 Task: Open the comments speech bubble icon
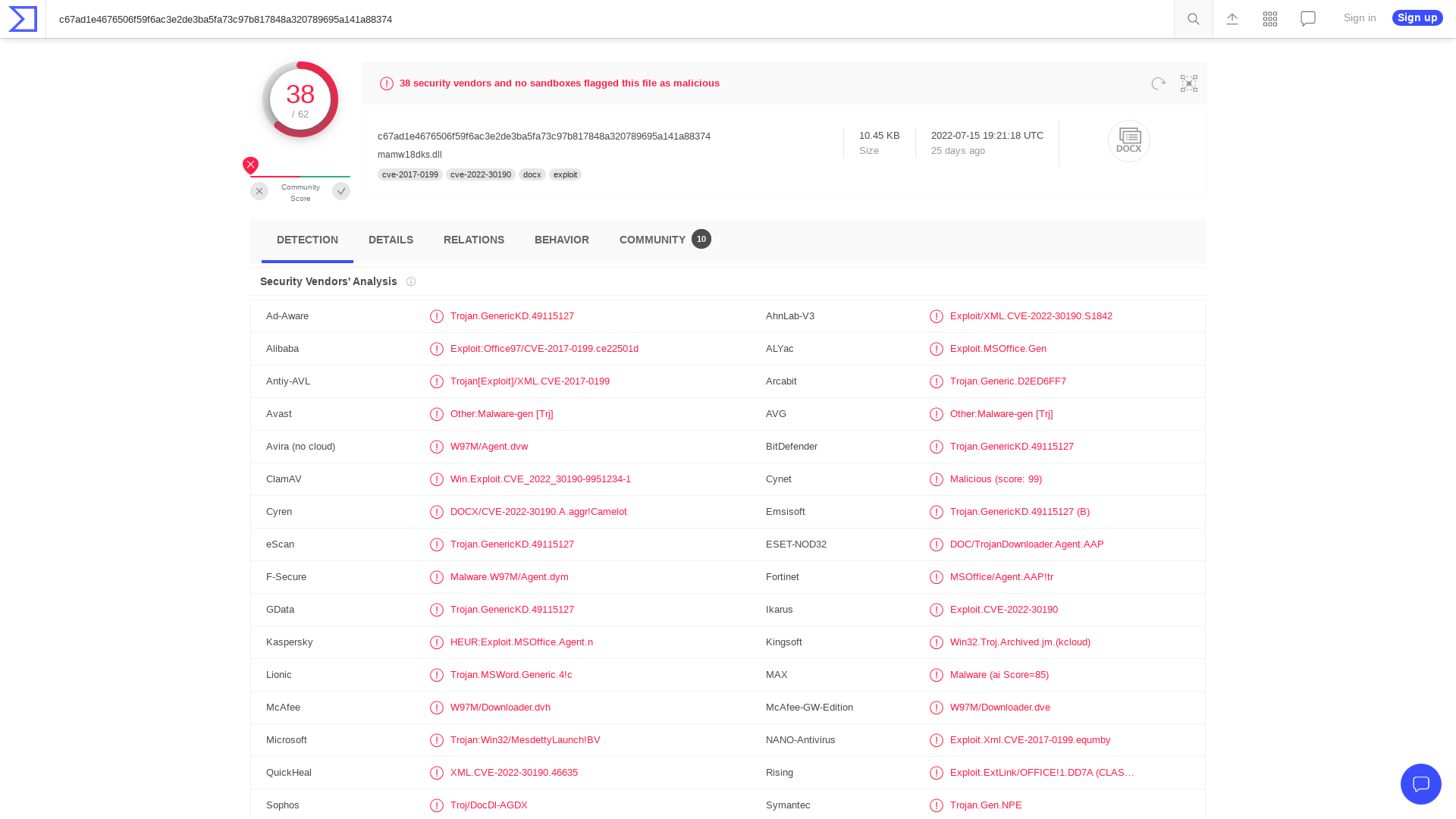[1307, 19]
